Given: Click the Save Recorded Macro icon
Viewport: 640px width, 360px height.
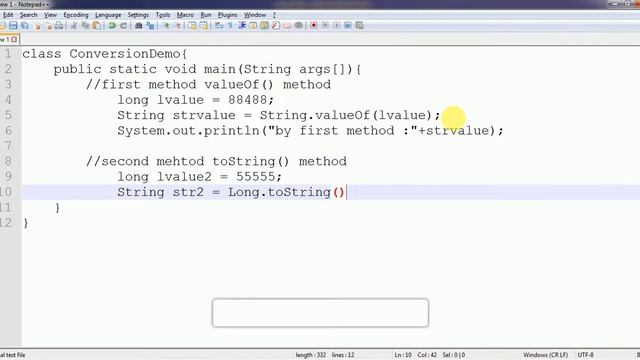Looking at the screenshot, I should (359, 26).
